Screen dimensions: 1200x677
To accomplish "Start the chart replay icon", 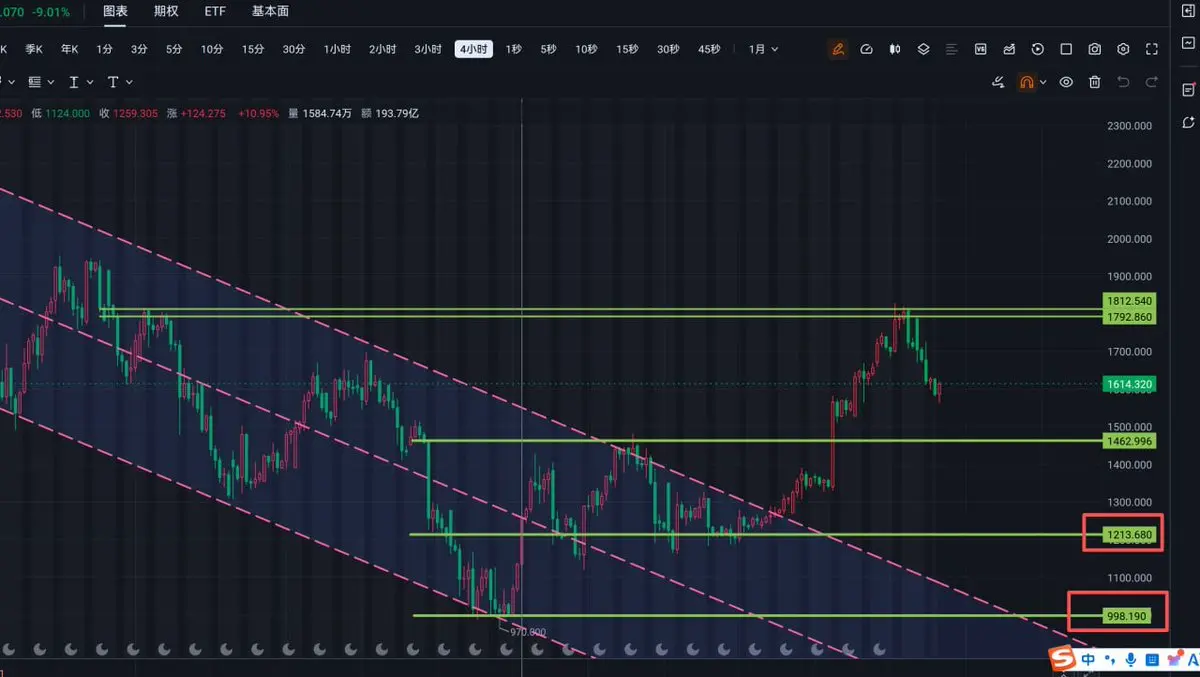I will pos(1038,49).
